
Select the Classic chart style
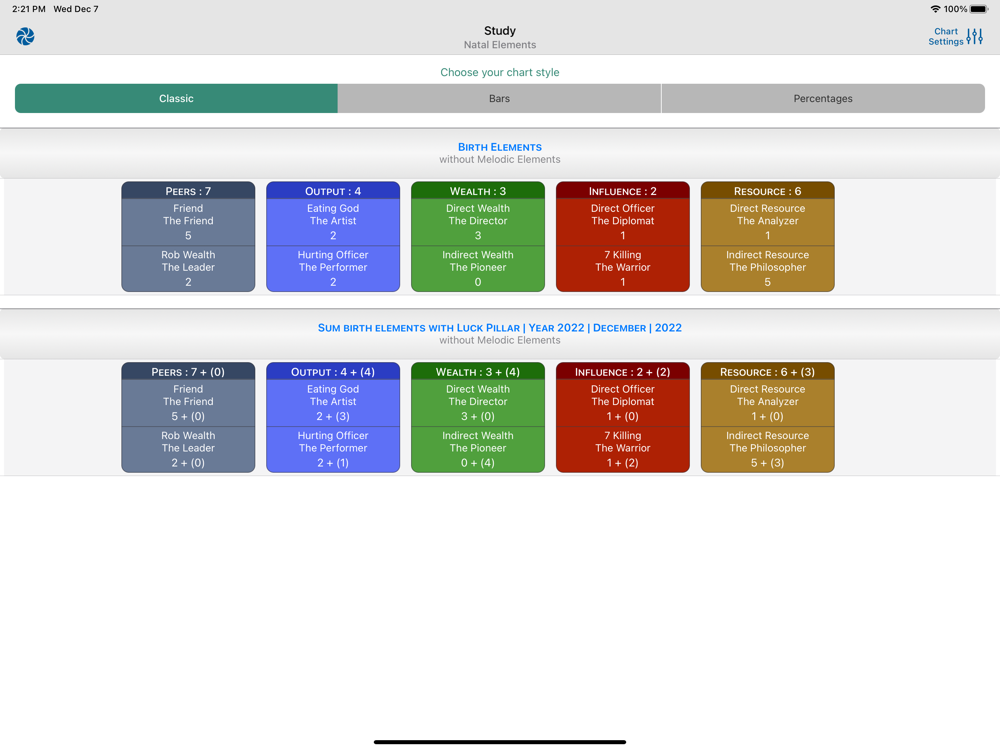pos(176,98)
